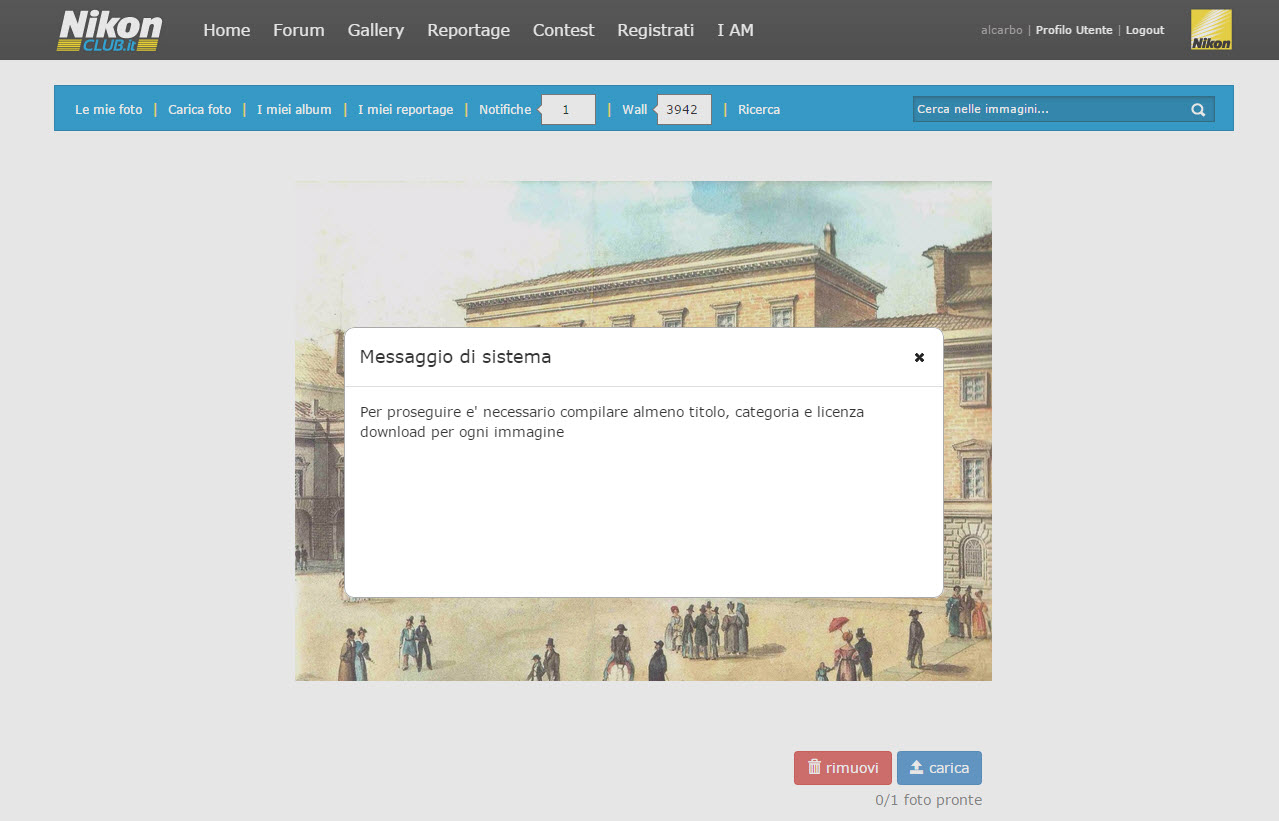This screenshot has height=821, width=1279.
Task: Open the Ricerca tab
Action: (x=759, y=110)
